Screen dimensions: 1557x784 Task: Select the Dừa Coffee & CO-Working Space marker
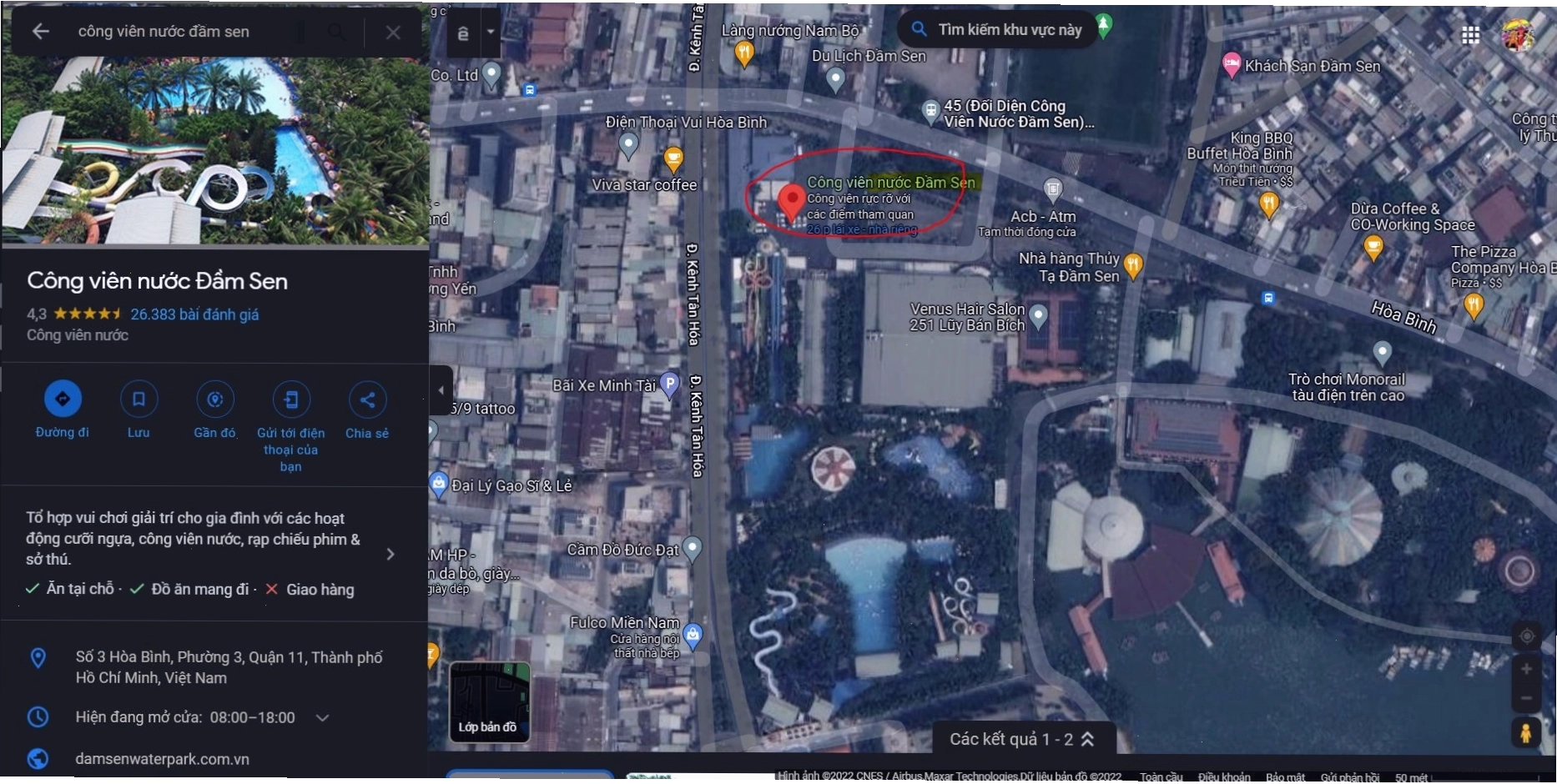(x=1373, y=247)
